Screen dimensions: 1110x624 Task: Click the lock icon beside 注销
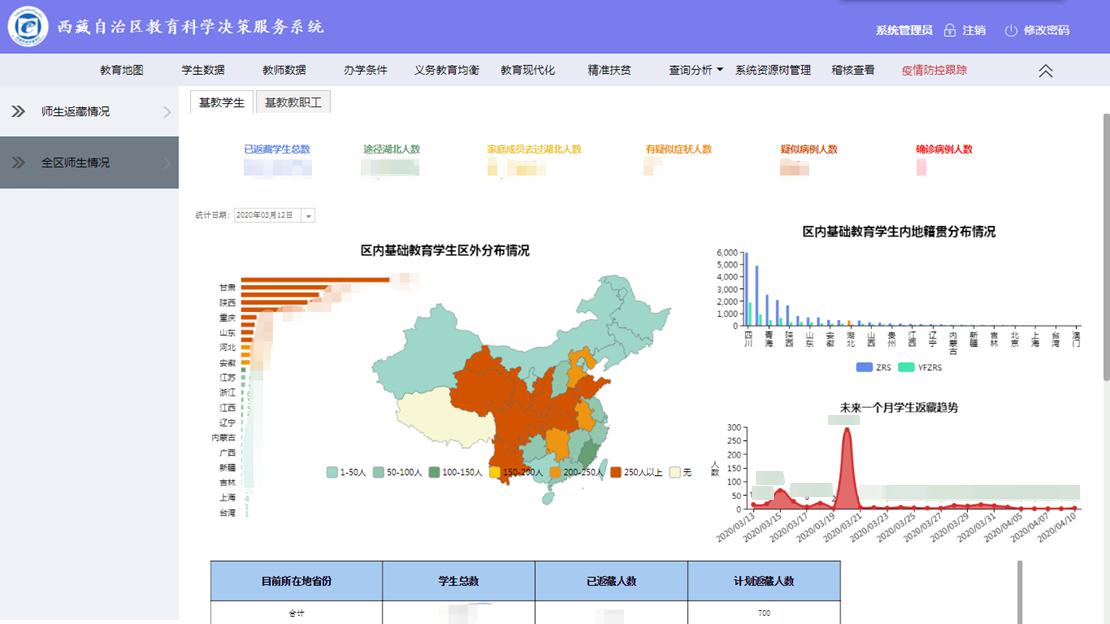point(949,31)
